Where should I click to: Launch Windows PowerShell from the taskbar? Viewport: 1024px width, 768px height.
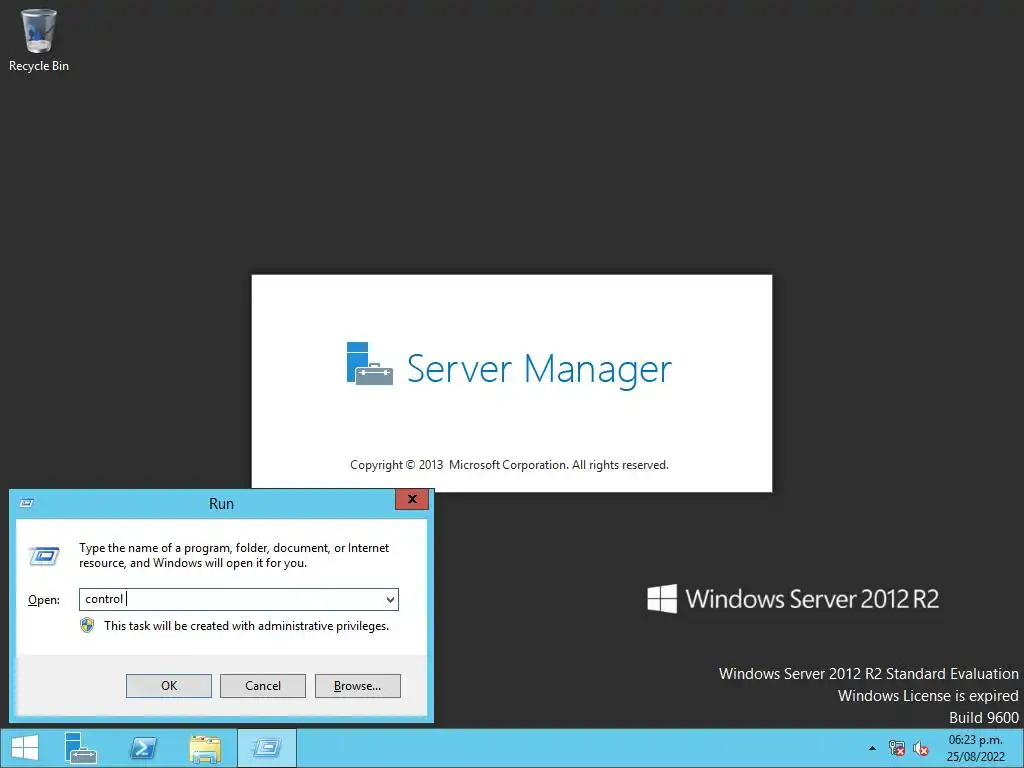(x=143, y=748)
